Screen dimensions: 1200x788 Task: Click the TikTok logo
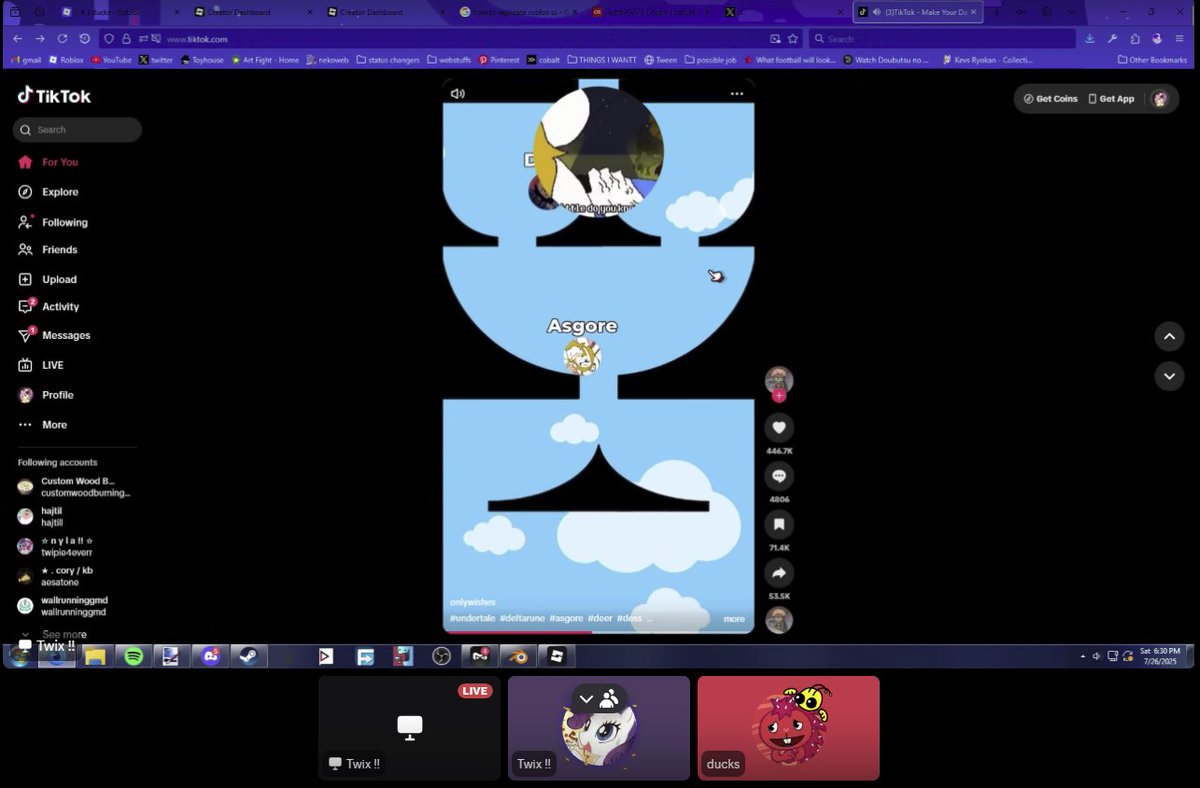[54, 96]
